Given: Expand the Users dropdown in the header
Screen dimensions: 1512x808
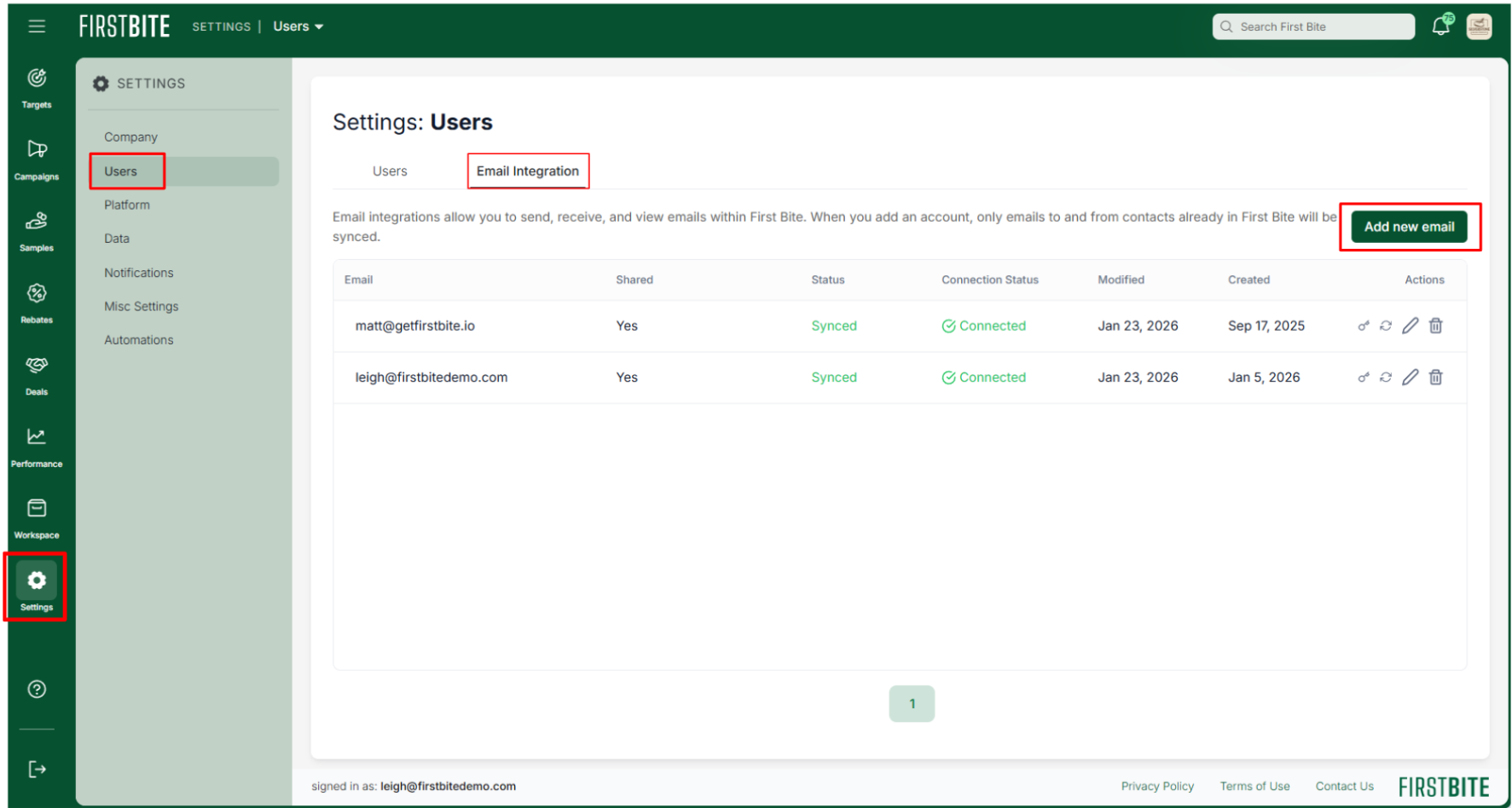Looking at the screenshot, I should 298,26.
